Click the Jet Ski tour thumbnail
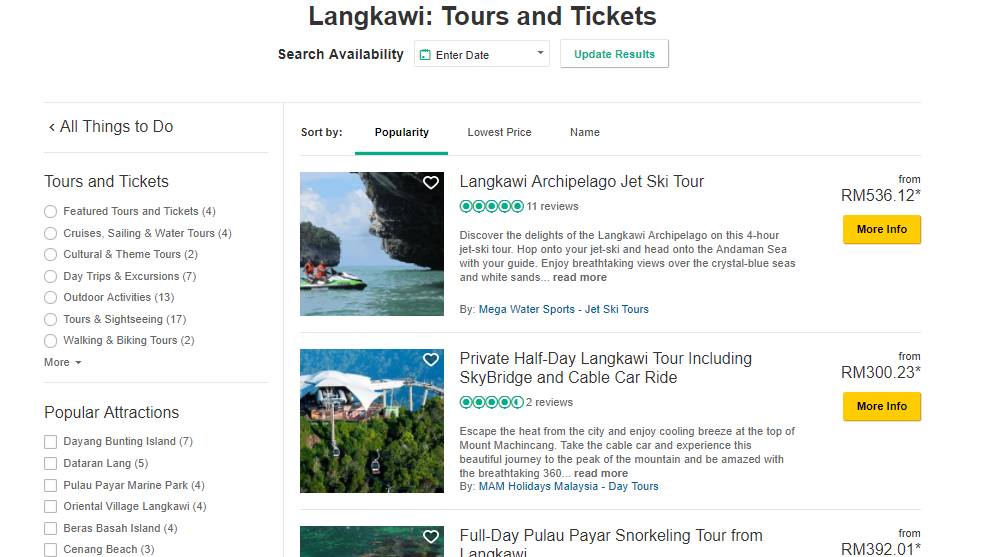This screenshot has height=557, width=985. point(372,244)
